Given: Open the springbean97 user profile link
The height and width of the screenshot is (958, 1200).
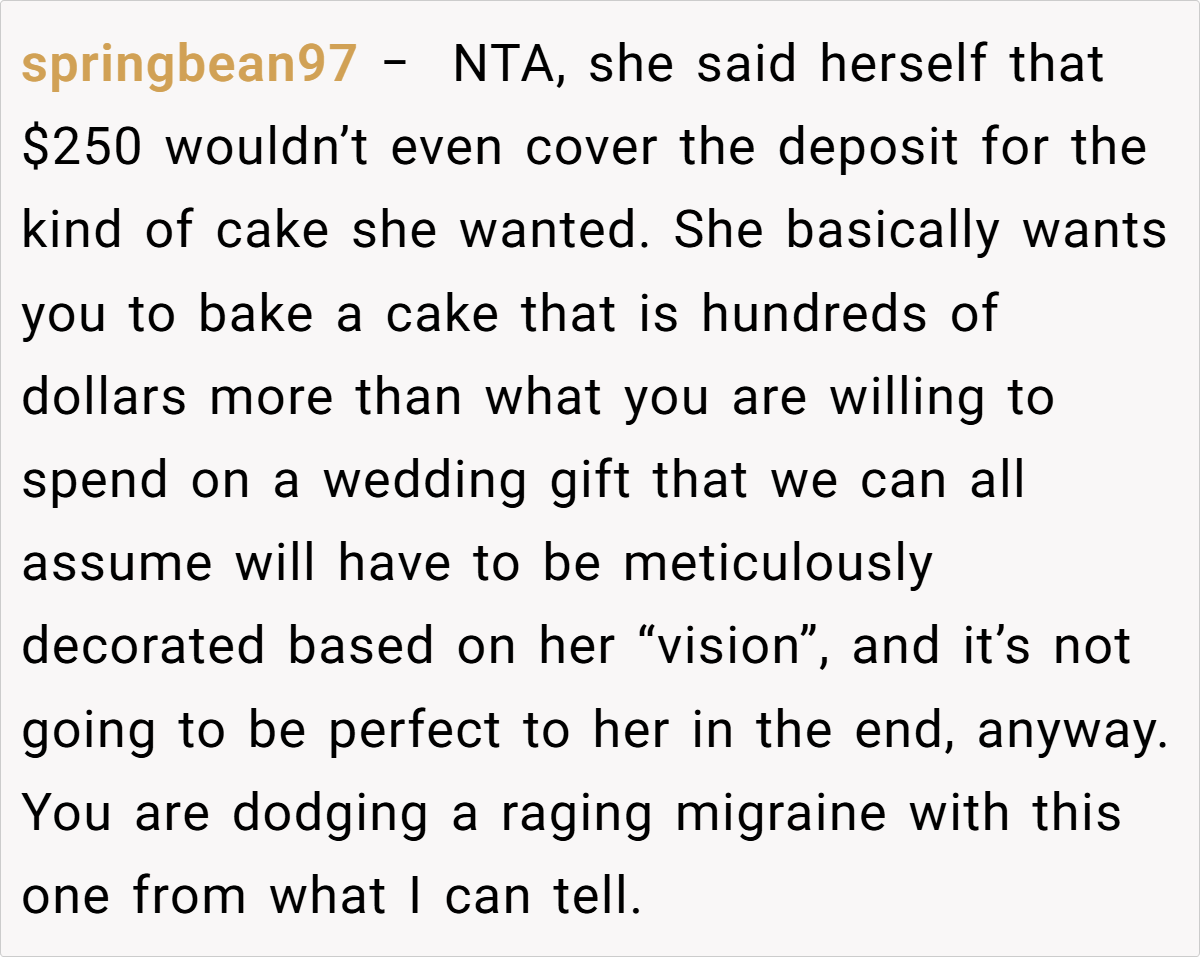Looking at the screenshot, I should coord(188,66).
